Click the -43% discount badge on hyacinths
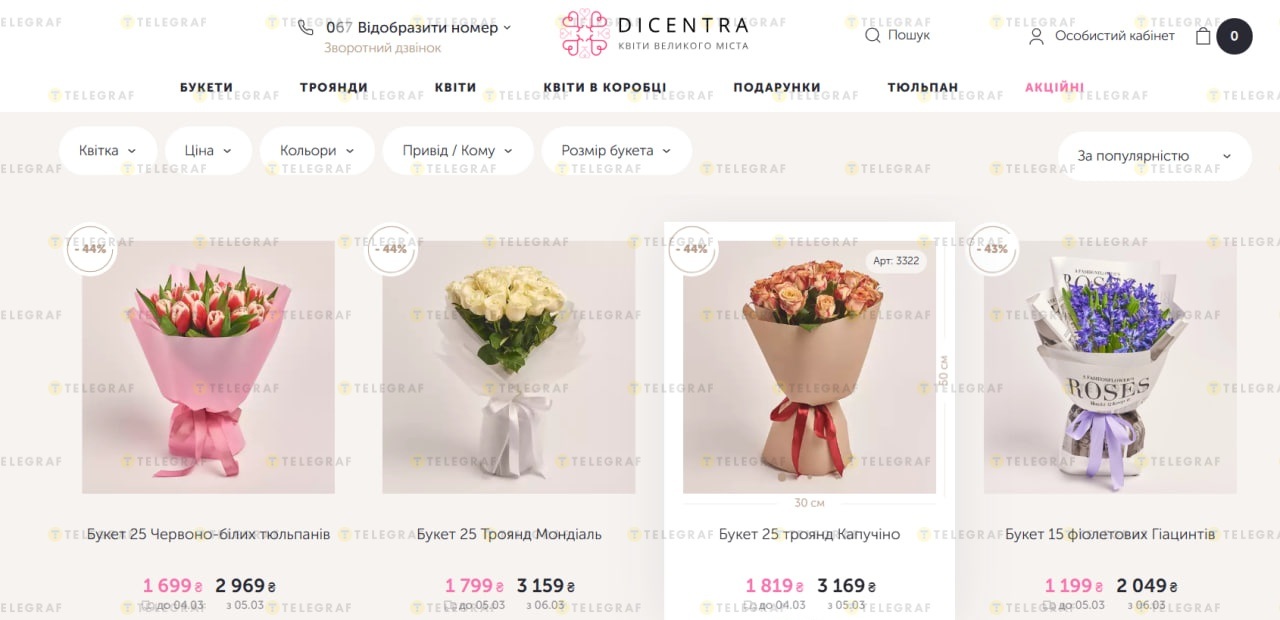Viewport: 1280px width, 620px height. click(992, 249)
